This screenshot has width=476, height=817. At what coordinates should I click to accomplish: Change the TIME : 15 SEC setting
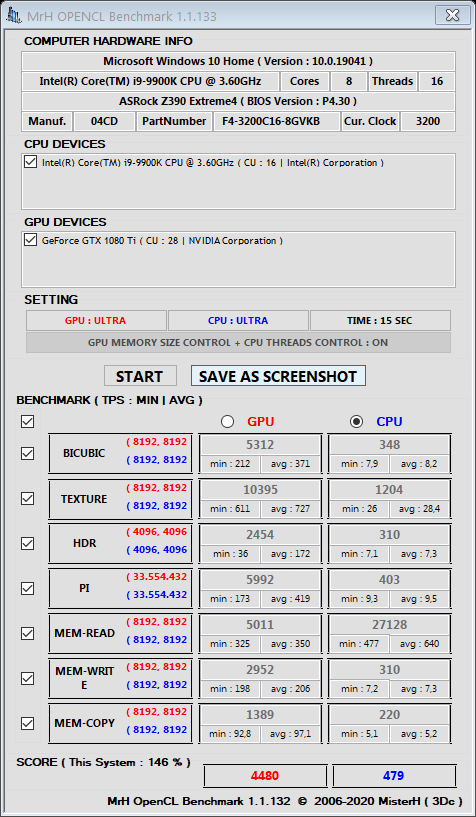coord(380,320)
